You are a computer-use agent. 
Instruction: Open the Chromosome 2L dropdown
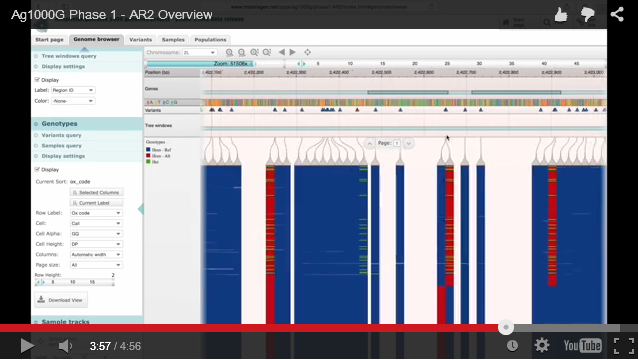pyautogui.click(x=199, y=52)
